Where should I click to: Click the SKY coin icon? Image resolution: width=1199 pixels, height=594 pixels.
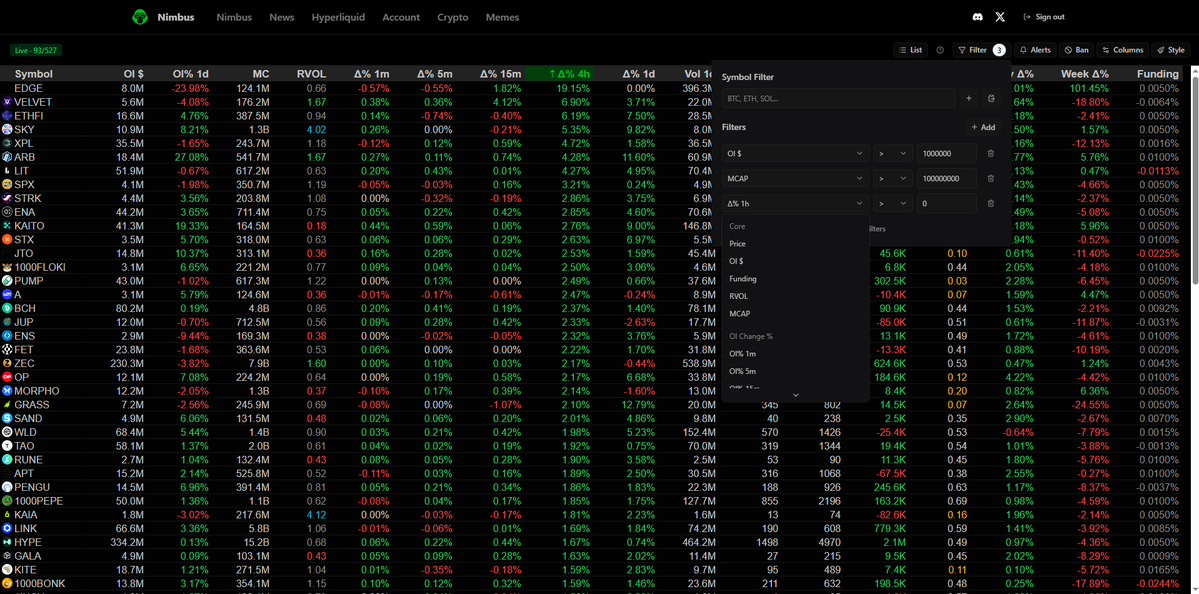[7, 129]
